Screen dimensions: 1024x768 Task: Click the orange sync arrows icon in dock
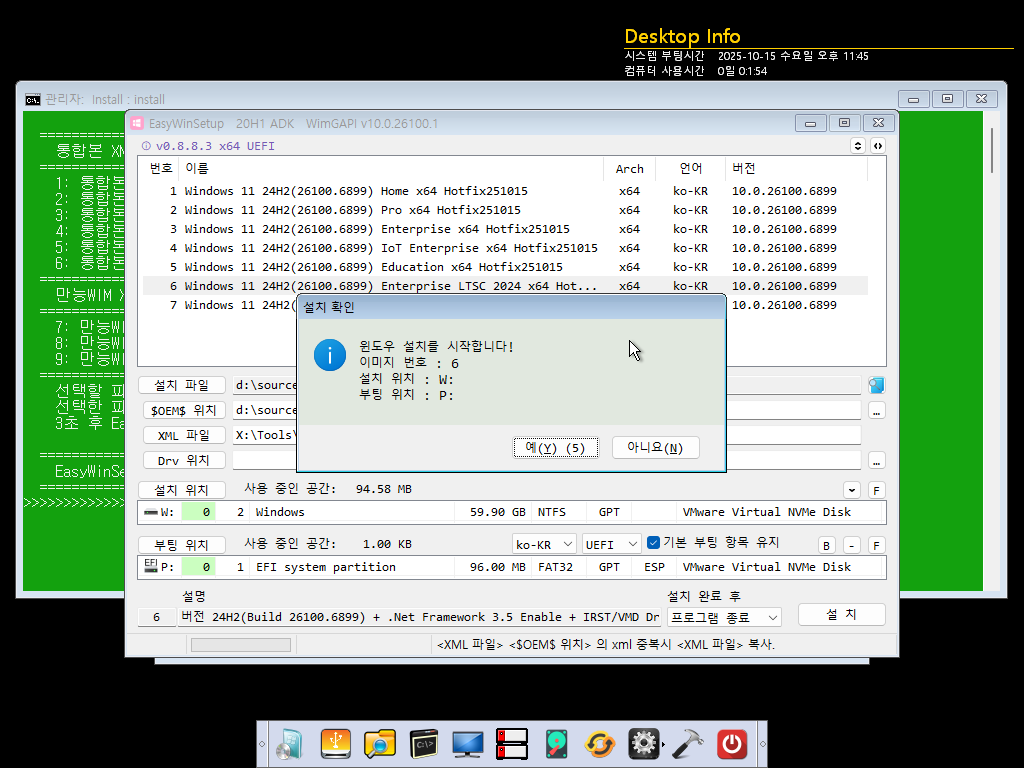point(600,744)
